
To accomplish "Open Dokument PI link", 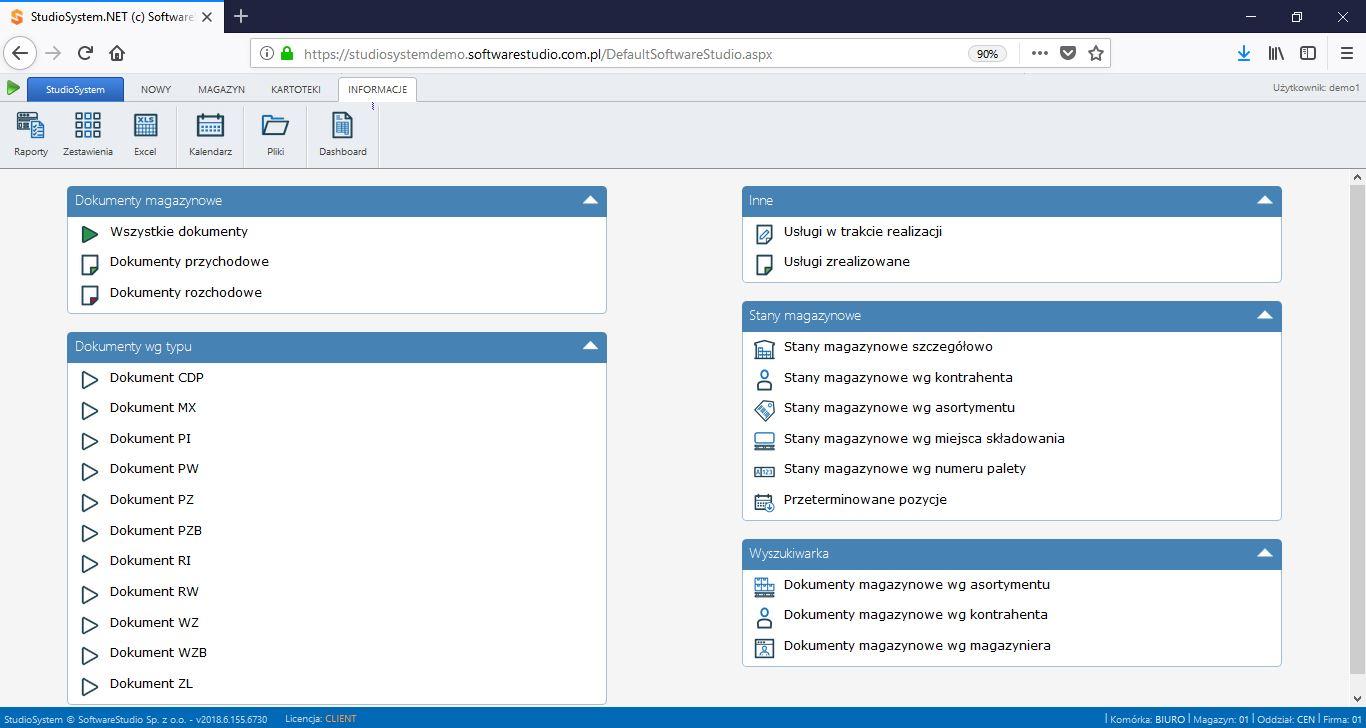I will [150, 439].
